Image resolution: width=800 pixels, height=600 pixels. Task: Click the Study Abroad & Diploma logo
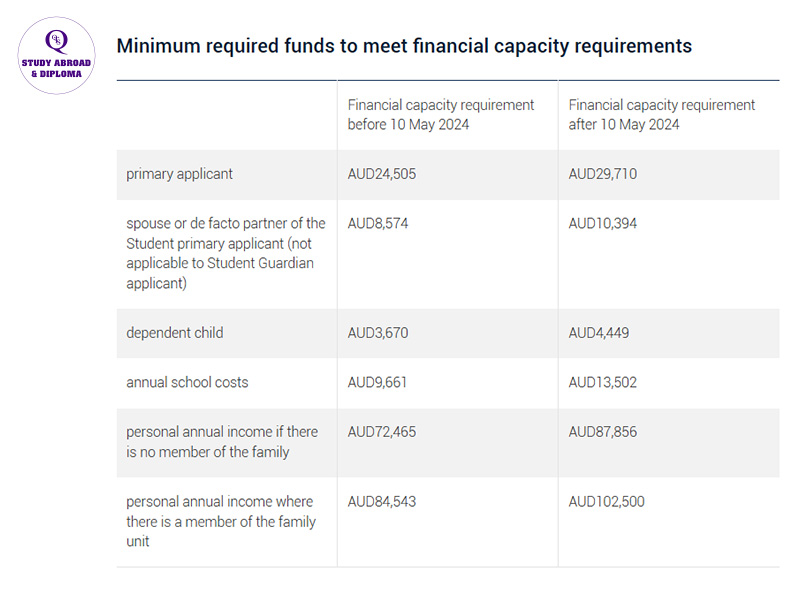pos(56,55)
